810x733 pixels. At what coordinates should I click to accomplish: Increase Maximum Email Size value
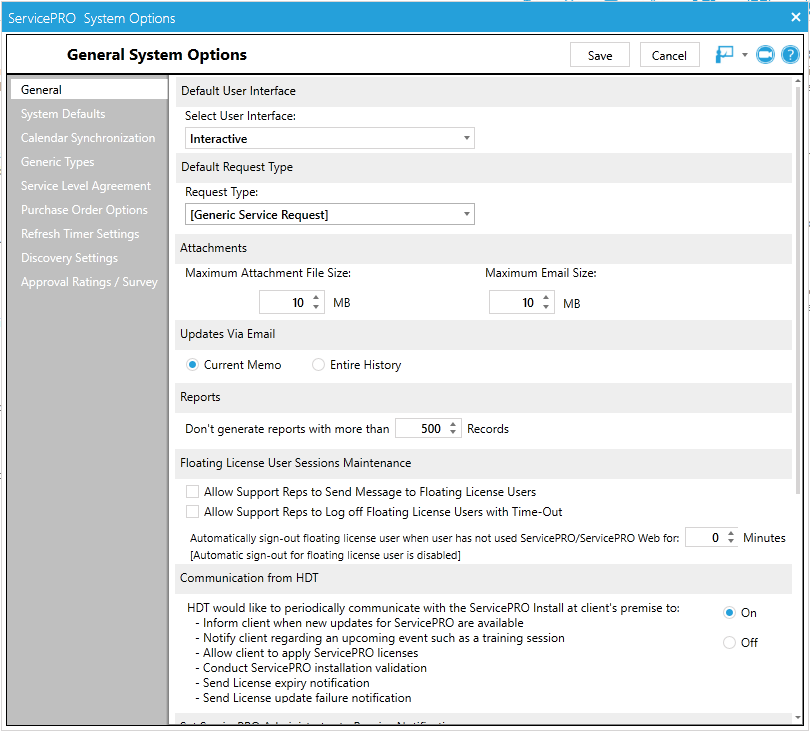point(546,298)
